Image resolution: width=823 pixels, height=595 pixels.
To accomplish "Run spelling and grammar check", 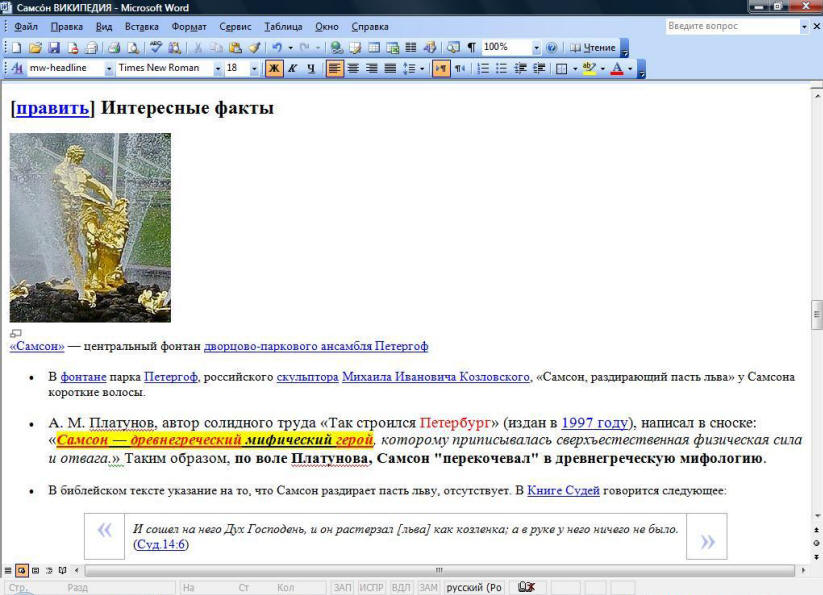I will 155,48.
